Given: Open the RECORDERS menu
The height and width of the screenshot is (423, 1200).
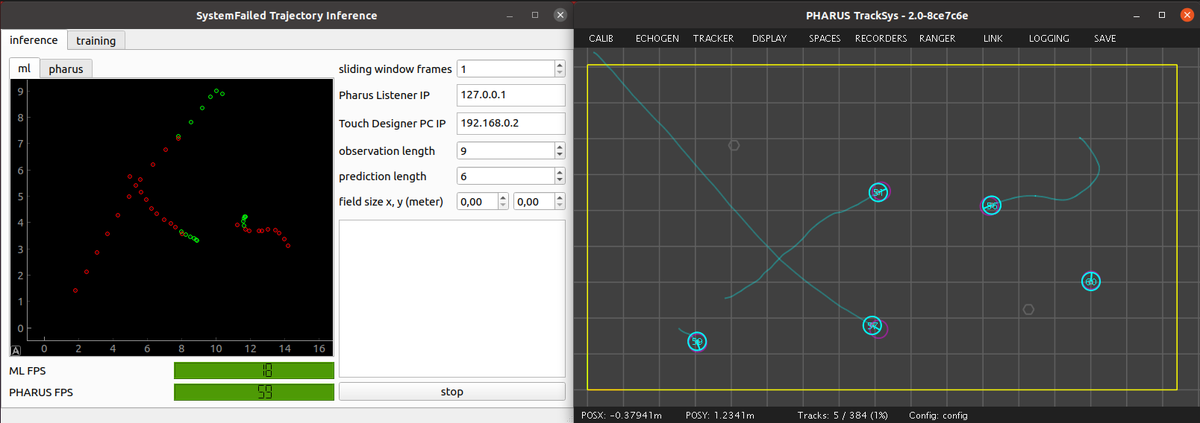Looking at the screenshot, I should click(881, 38).
